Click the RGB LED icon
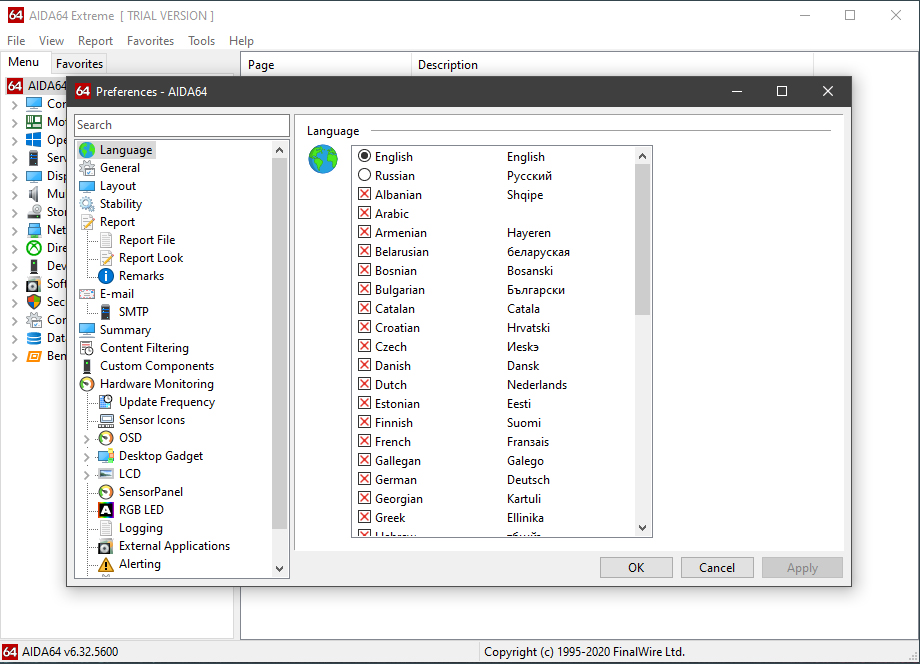920x664 pixels. [x=106, y=510]
